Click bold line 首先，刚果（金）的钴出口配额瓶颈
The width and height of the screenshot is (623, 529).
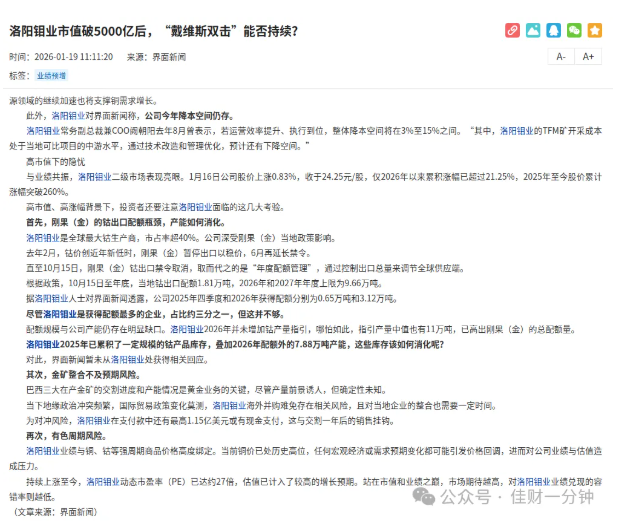[126, 223]
